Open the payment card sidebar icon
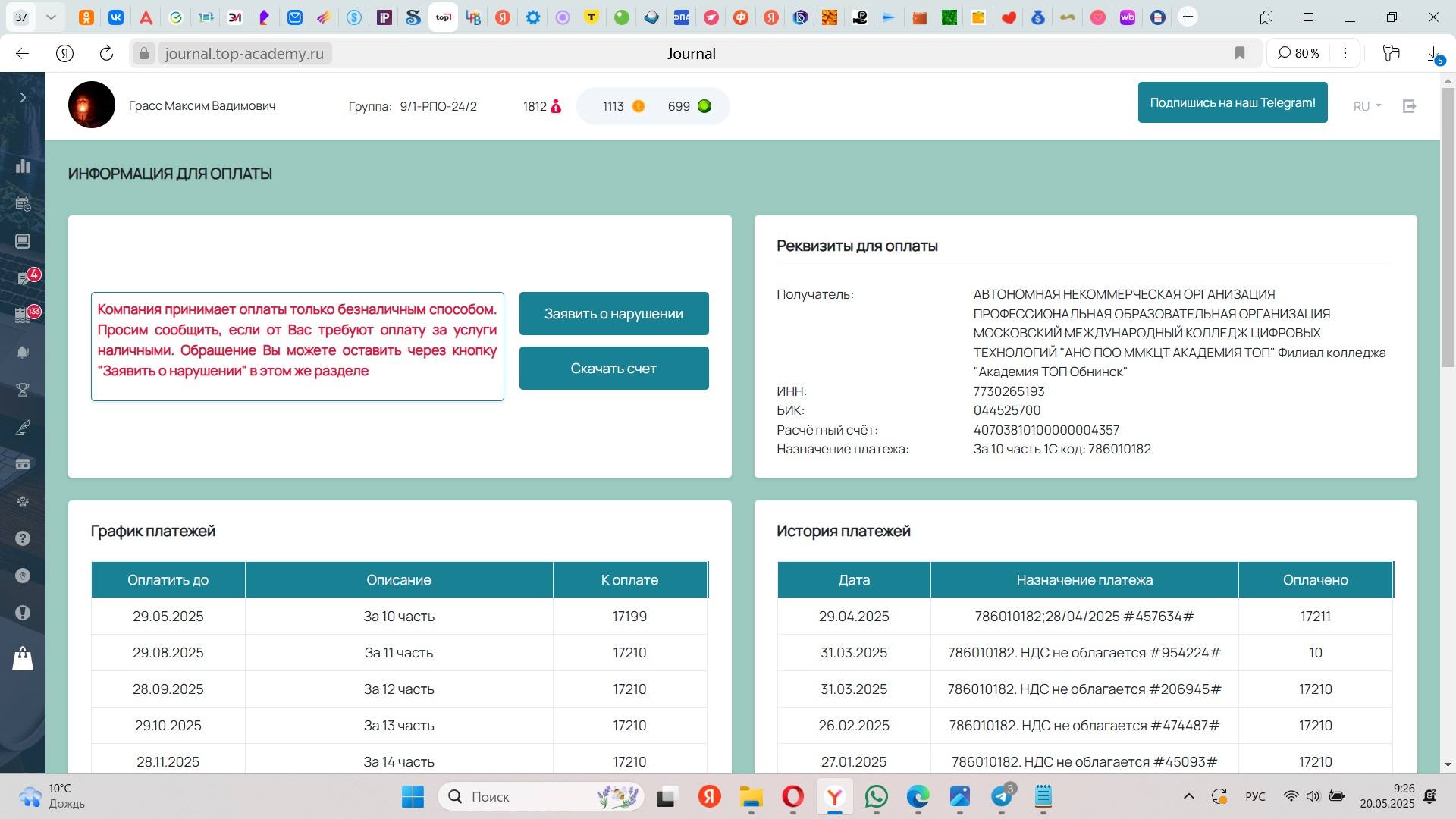Screen dimensions: 1456x819 tap(23, 464)
